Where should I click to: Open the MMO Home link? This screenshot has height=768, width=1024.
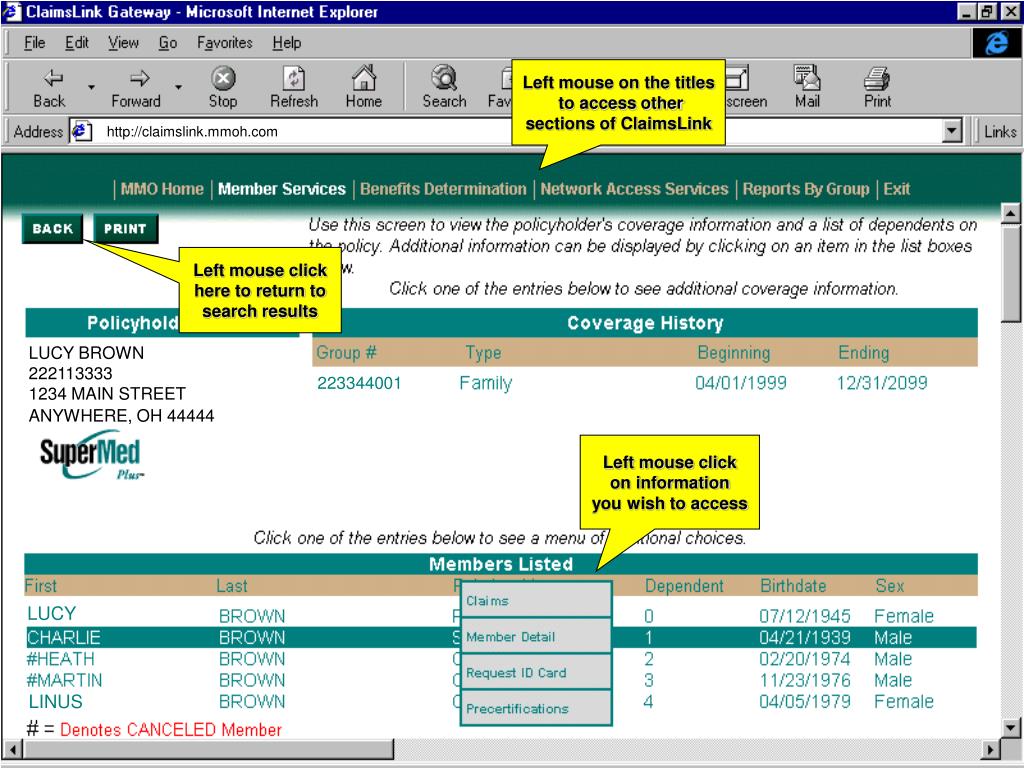(162, 189)
